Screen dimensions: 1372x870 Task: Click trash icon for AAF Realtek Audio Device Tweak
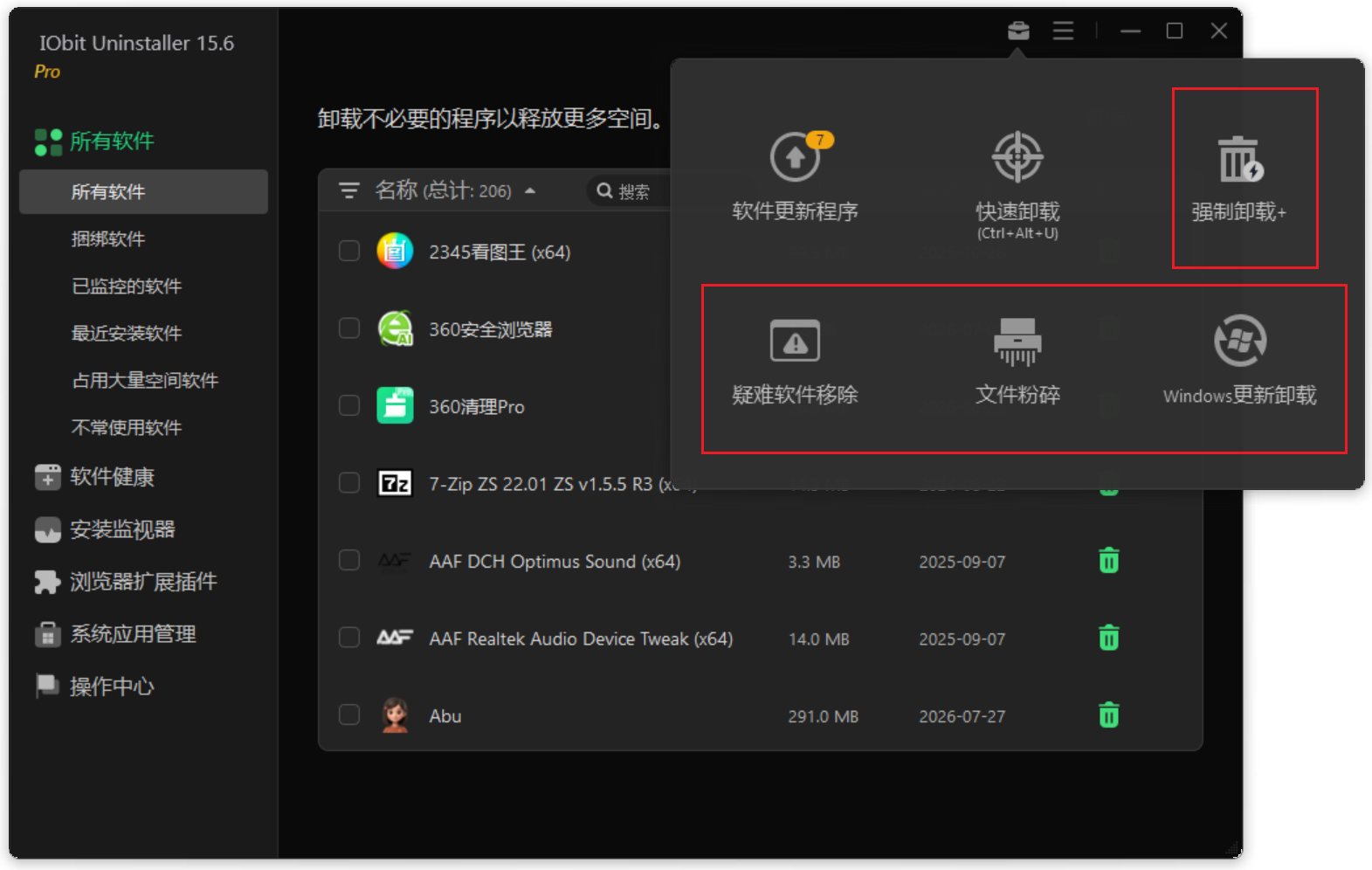pyautogui.click(x=1108, y=639)
